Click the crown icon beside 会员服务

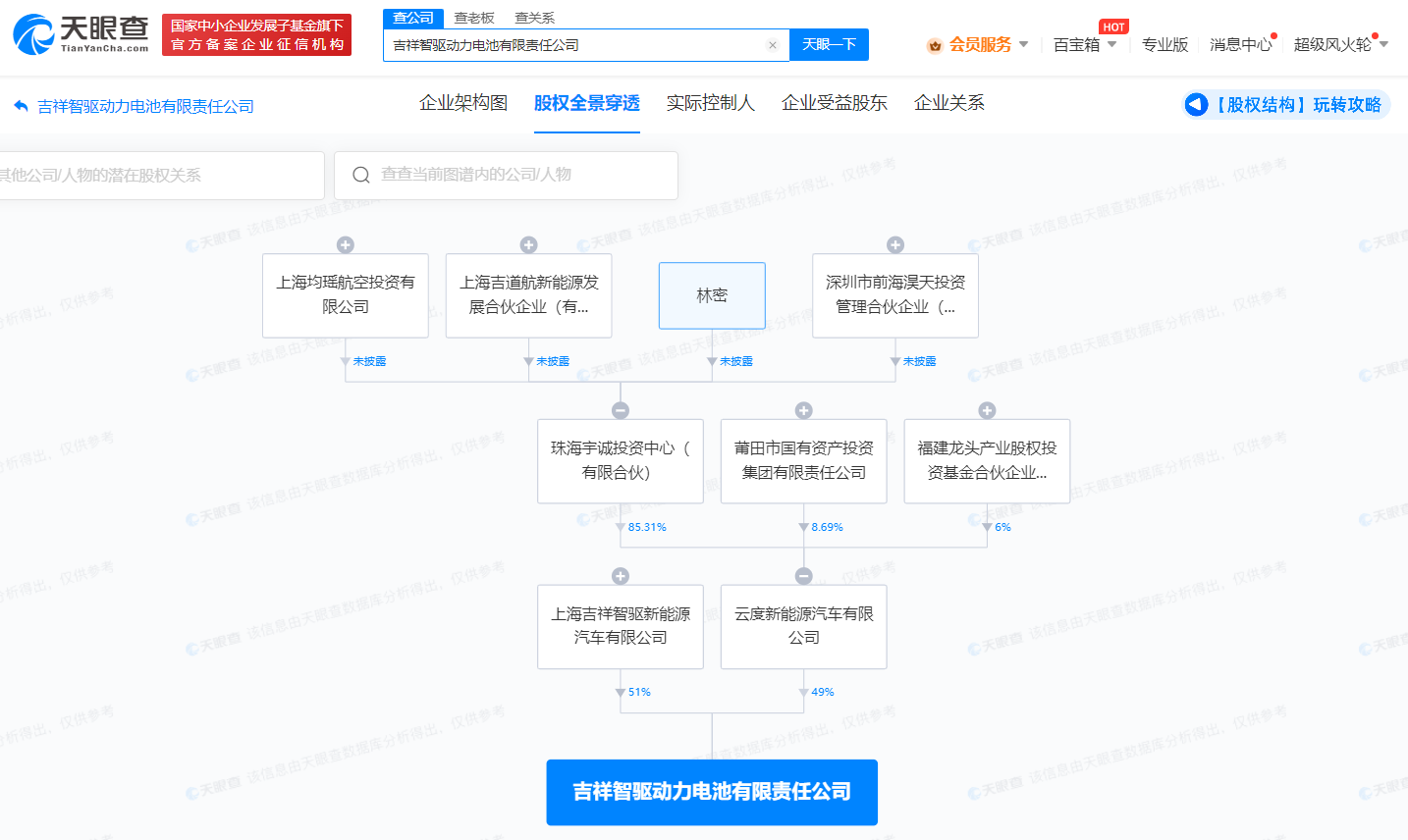coord(935,45)
